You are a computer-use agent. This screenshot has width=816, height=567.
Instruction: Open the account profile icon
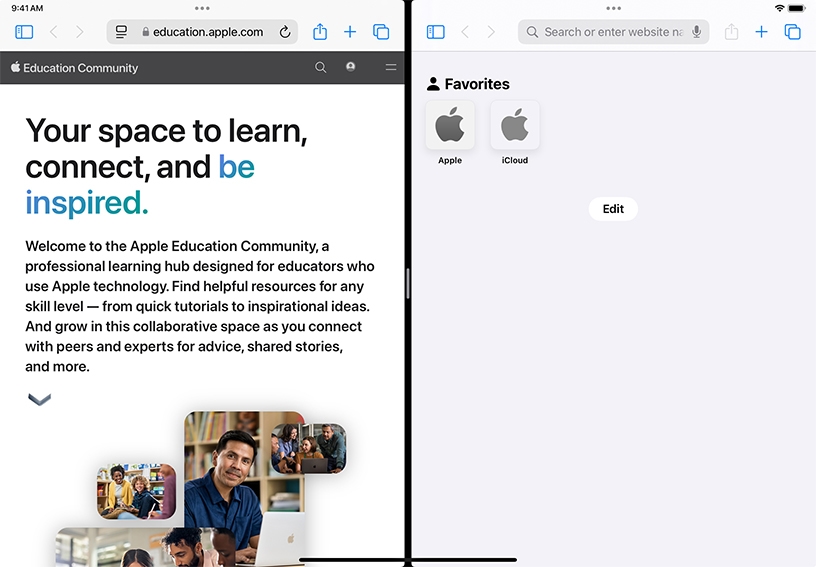pyautogui.click(x=350, y=67)
